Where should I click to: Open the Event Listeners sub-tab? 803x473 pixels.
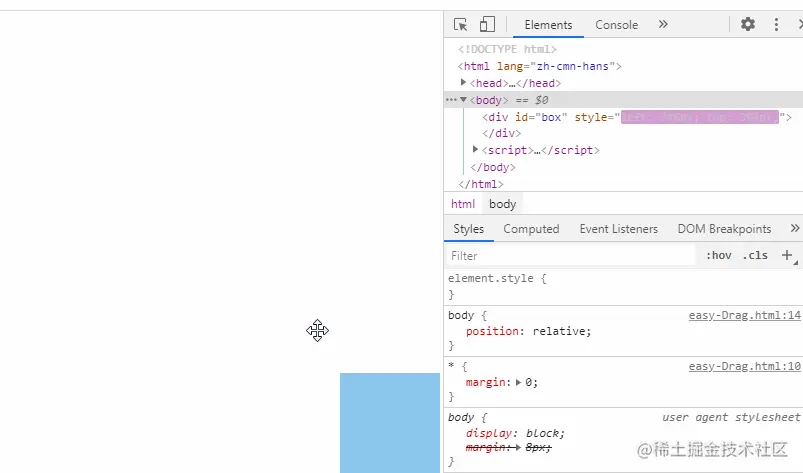pyautogui.click(x=618, y=229)
